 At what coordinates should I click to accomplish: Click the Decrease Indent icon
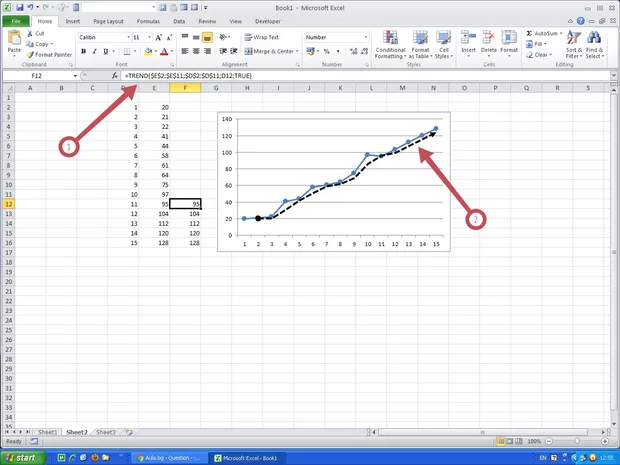point(223,51)
